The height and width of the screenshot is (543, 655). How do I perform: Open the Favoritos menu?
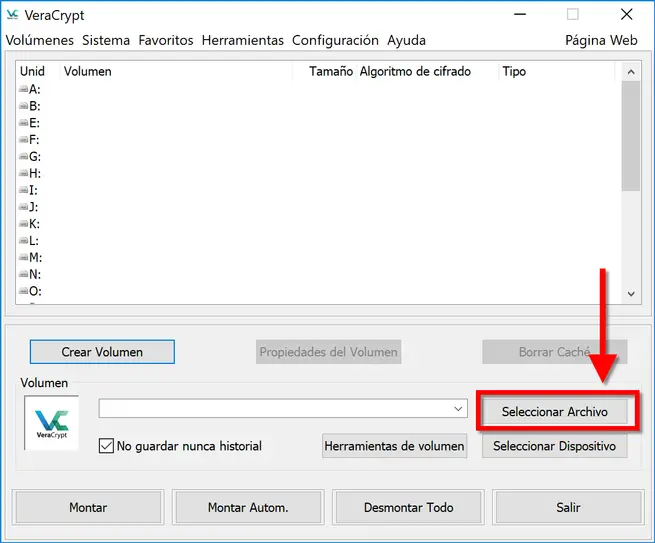tap(166, 40)
